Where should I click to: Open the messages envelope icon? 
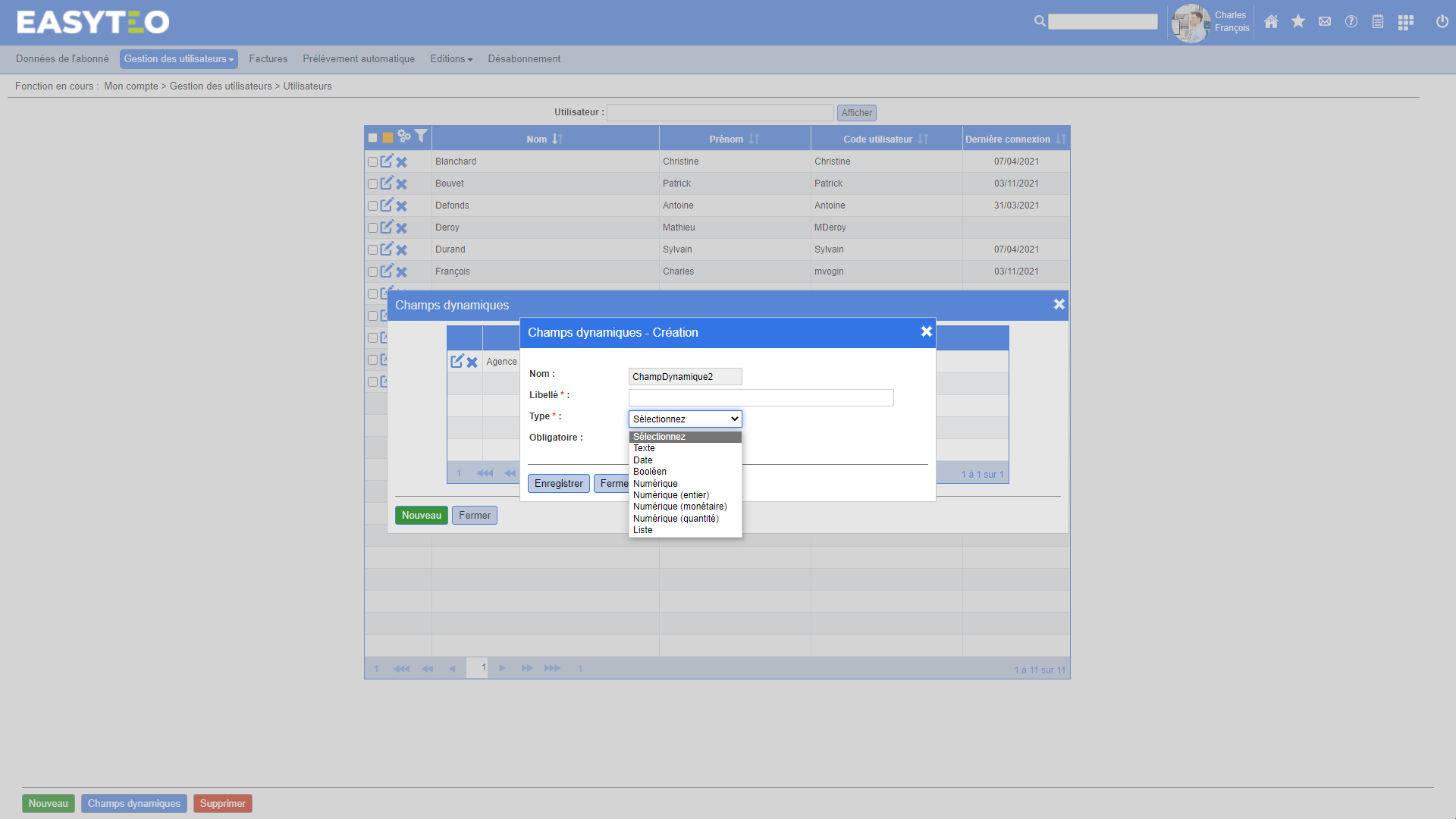click(1325, 22)
